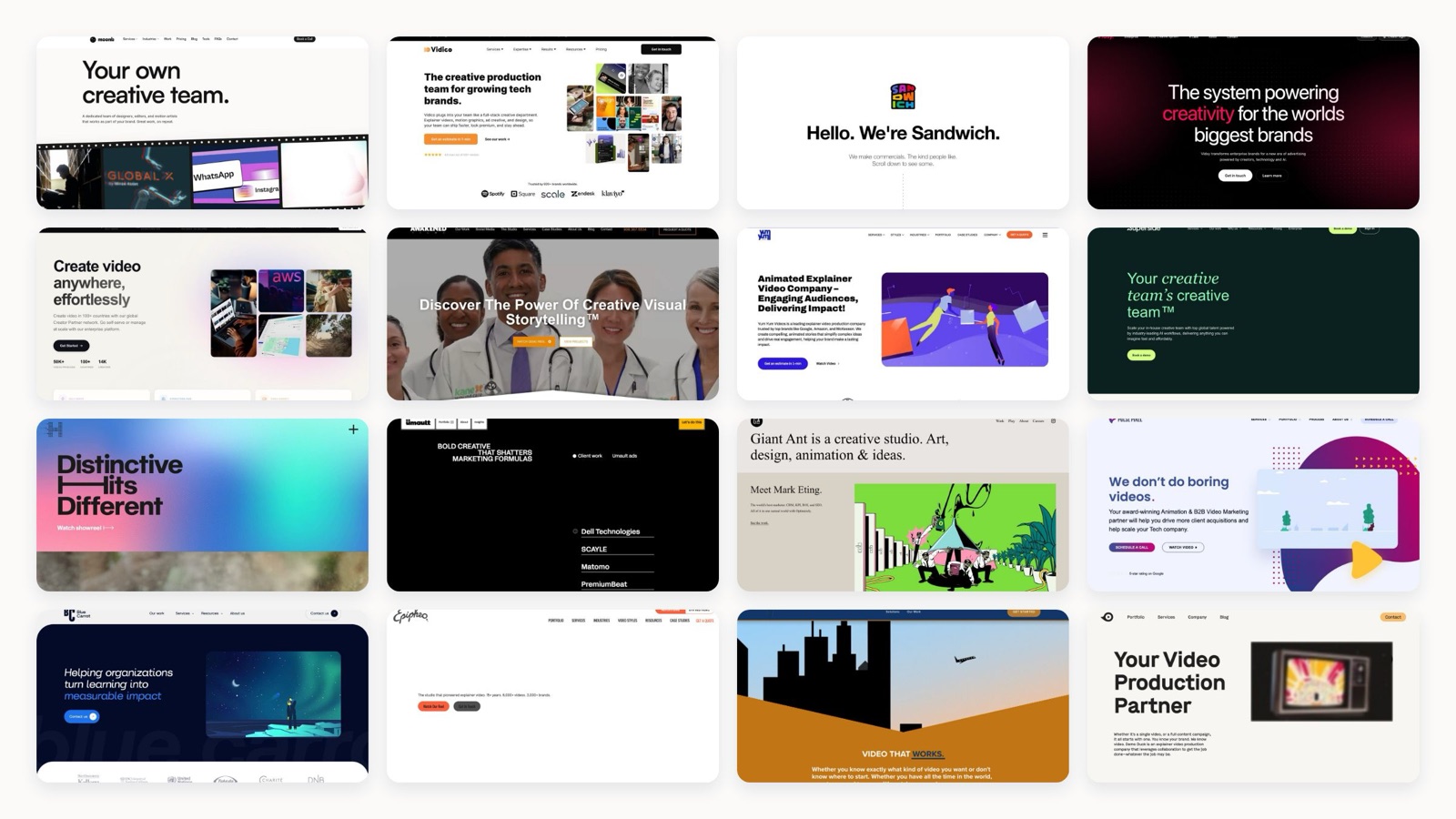Click the Klaviyo brand logo
1456x819 pixels.
(612, 194)
